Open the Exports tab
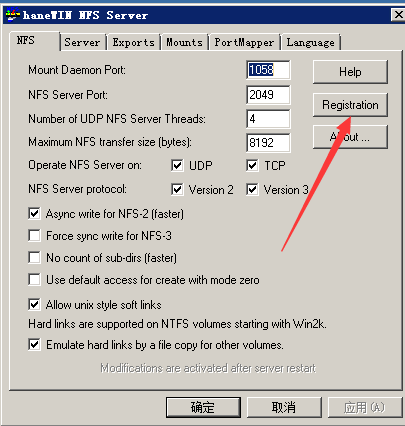Image resolution: width=405 pixels, height=426 pixels. (x=133, y=42)
